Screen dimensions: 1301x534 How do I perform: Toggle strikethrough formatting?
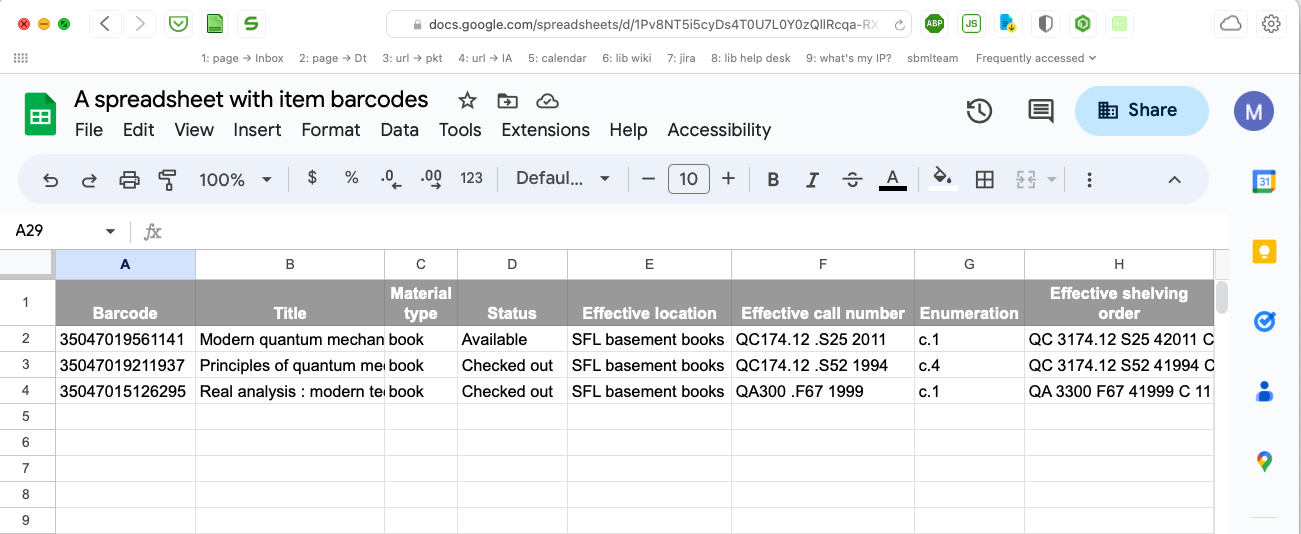pyautogui.click(x=852, y=180)
